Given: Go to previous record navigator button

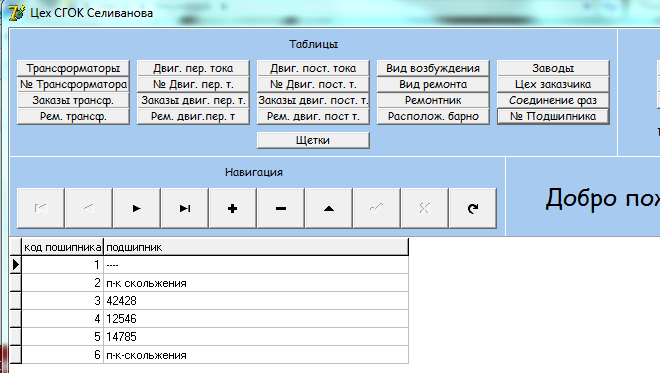Looking at the screenshot, I should click(88, 208).
